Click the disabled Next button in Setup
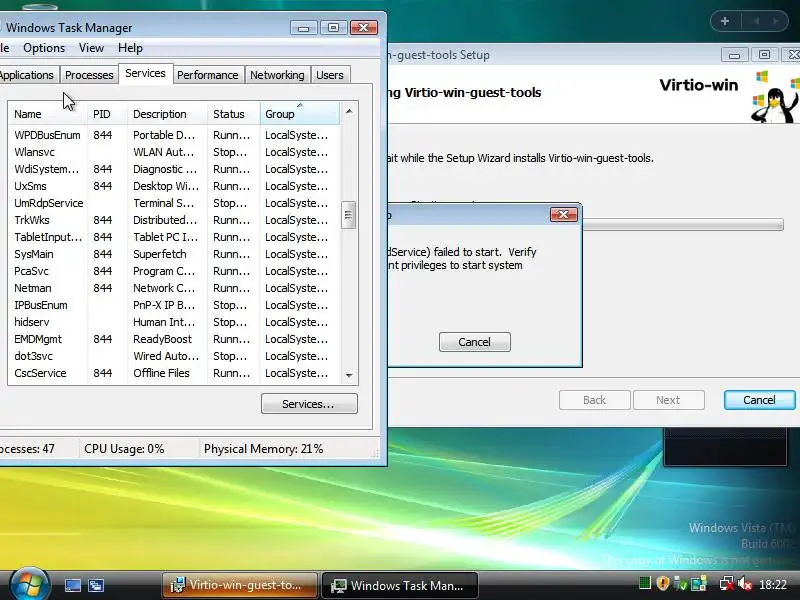800x600 pixels. (x=668, y=400)
